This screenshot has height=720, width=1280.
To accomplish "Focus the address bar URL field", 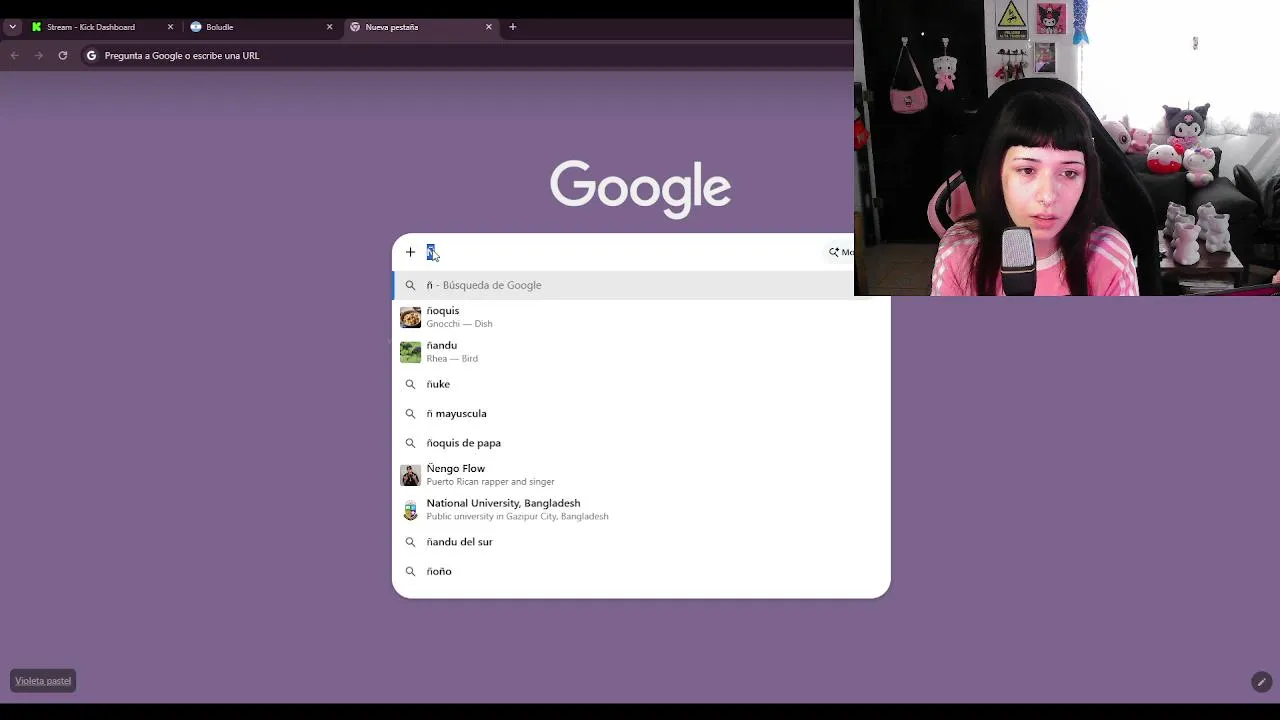I will [x=465, y=56].
